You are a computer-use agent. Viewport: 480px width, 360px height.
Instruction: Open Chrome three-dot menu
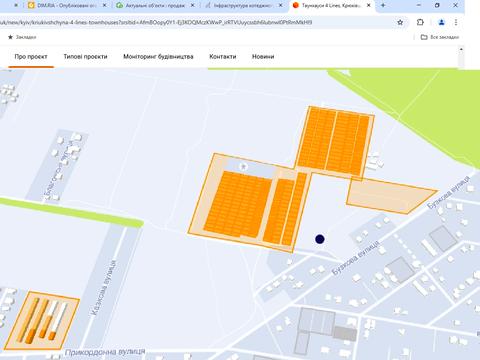(x=456, y=22)
